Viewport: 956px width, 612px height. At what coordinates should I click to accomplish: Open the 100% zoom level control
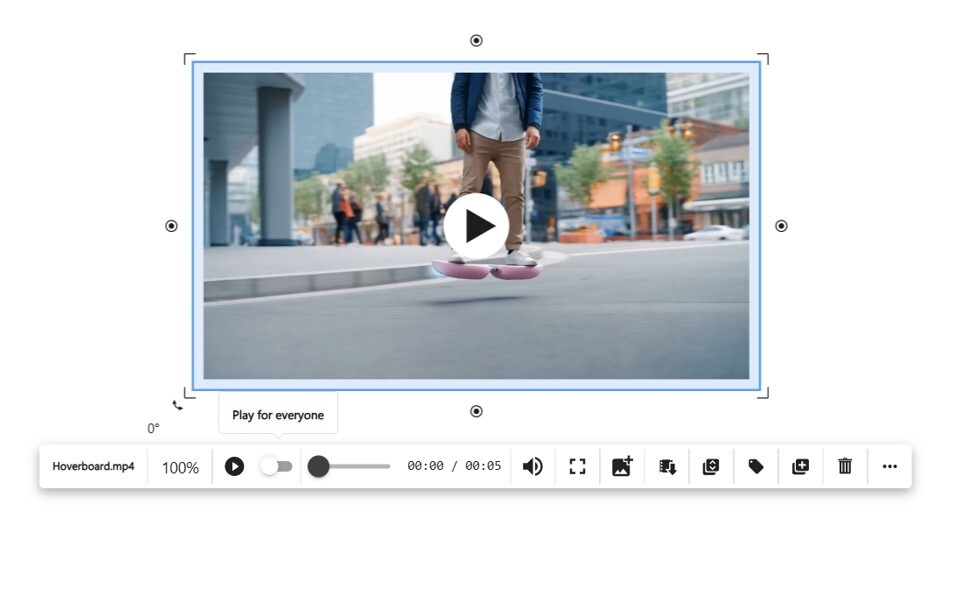[179, 466]
